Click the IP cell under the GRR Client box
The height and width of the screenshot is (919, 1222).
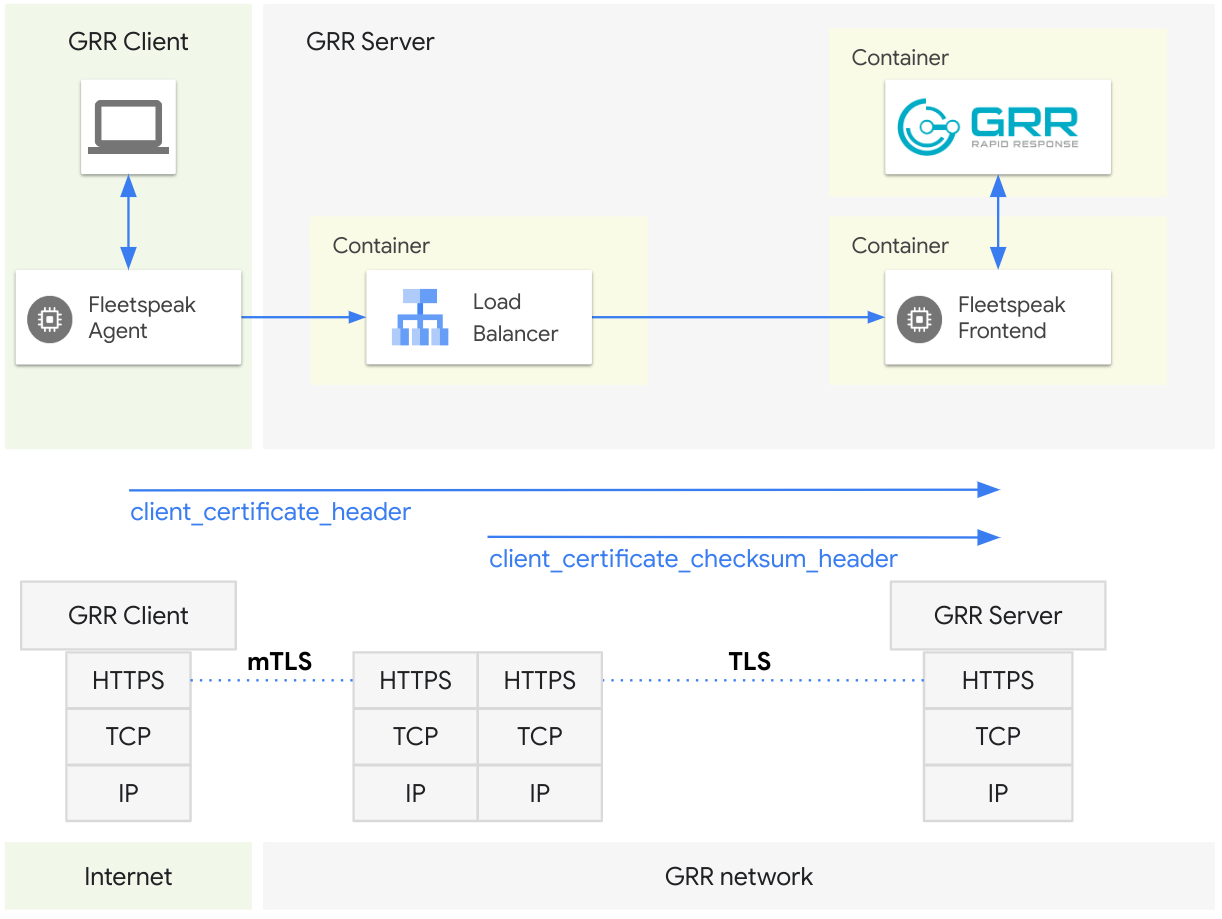[x=128, y=794]
